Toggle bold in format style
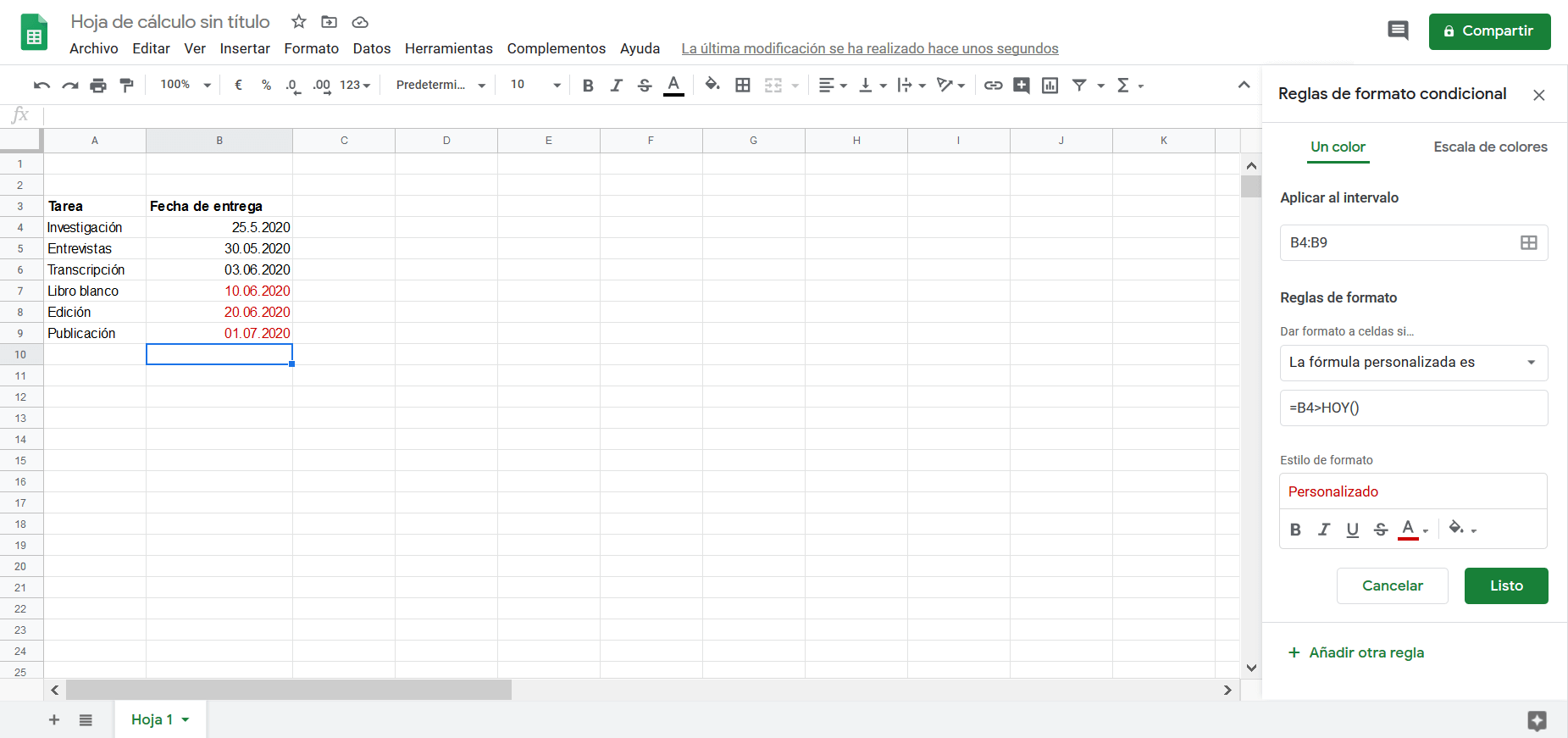 (1295, 530)
